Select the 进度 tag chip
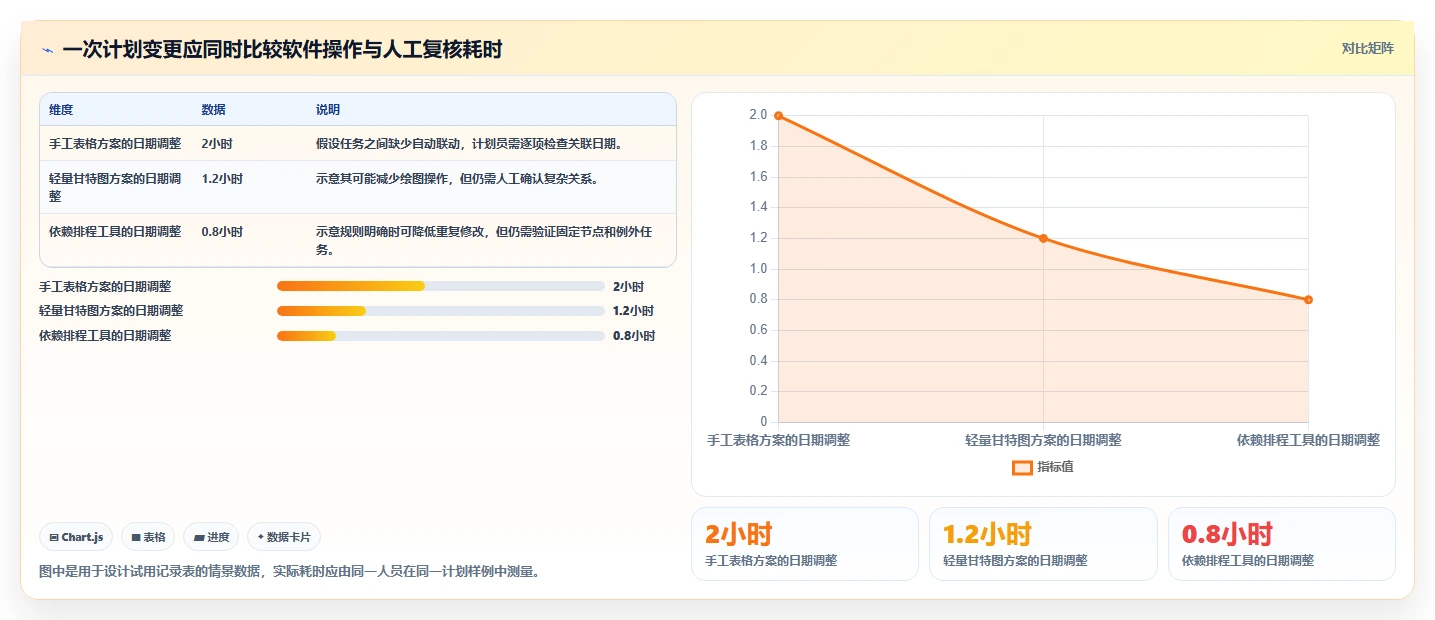 [x=211, y=537]
